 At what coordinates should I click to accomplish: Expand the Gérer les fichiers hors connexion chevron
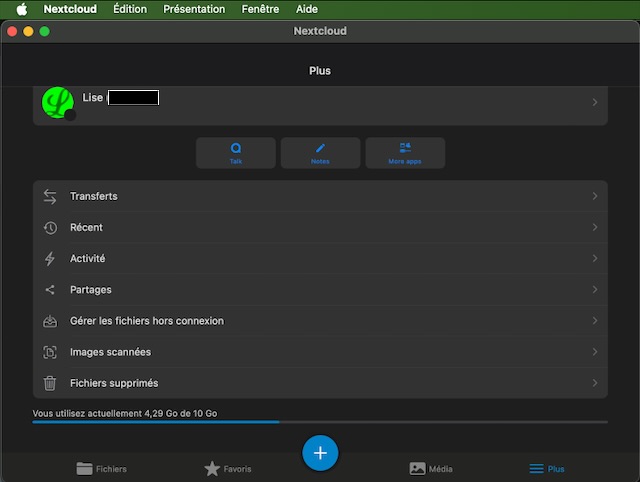coord(595,321)
